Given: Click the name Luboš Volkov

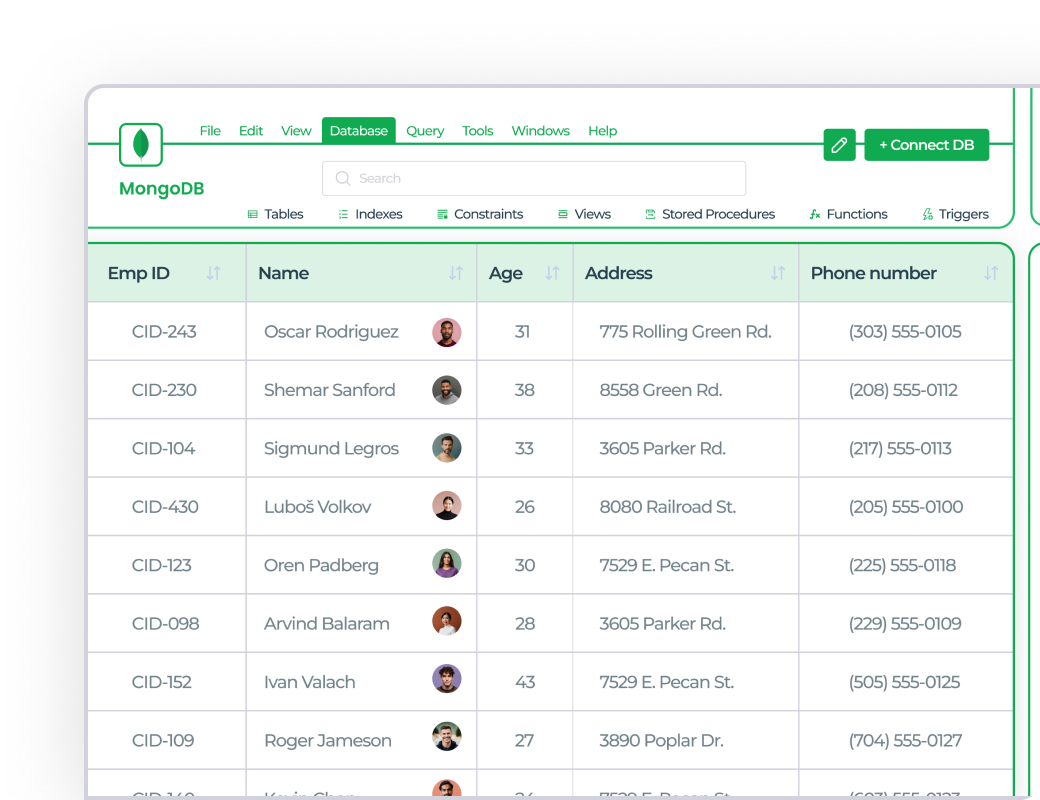Looking at the screenshot, I should (x=318, y=507).
